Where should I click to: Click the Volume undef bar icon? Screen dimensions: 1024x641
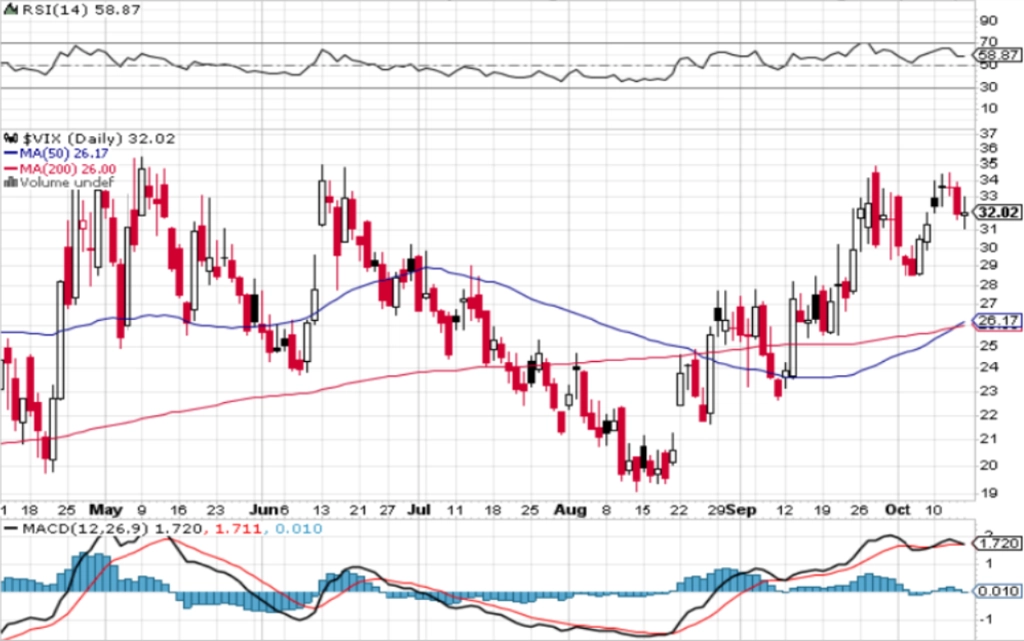point(10,183)
